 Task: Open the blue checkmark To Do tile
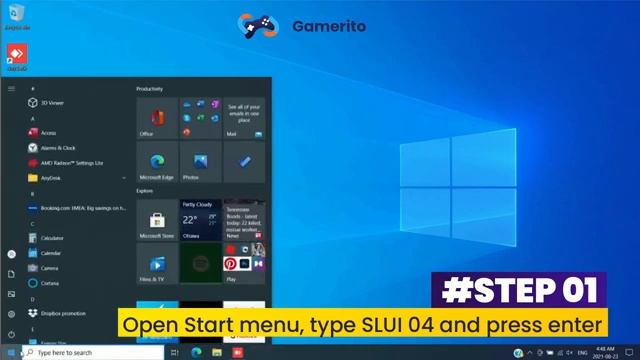click(x=244, y=162)
